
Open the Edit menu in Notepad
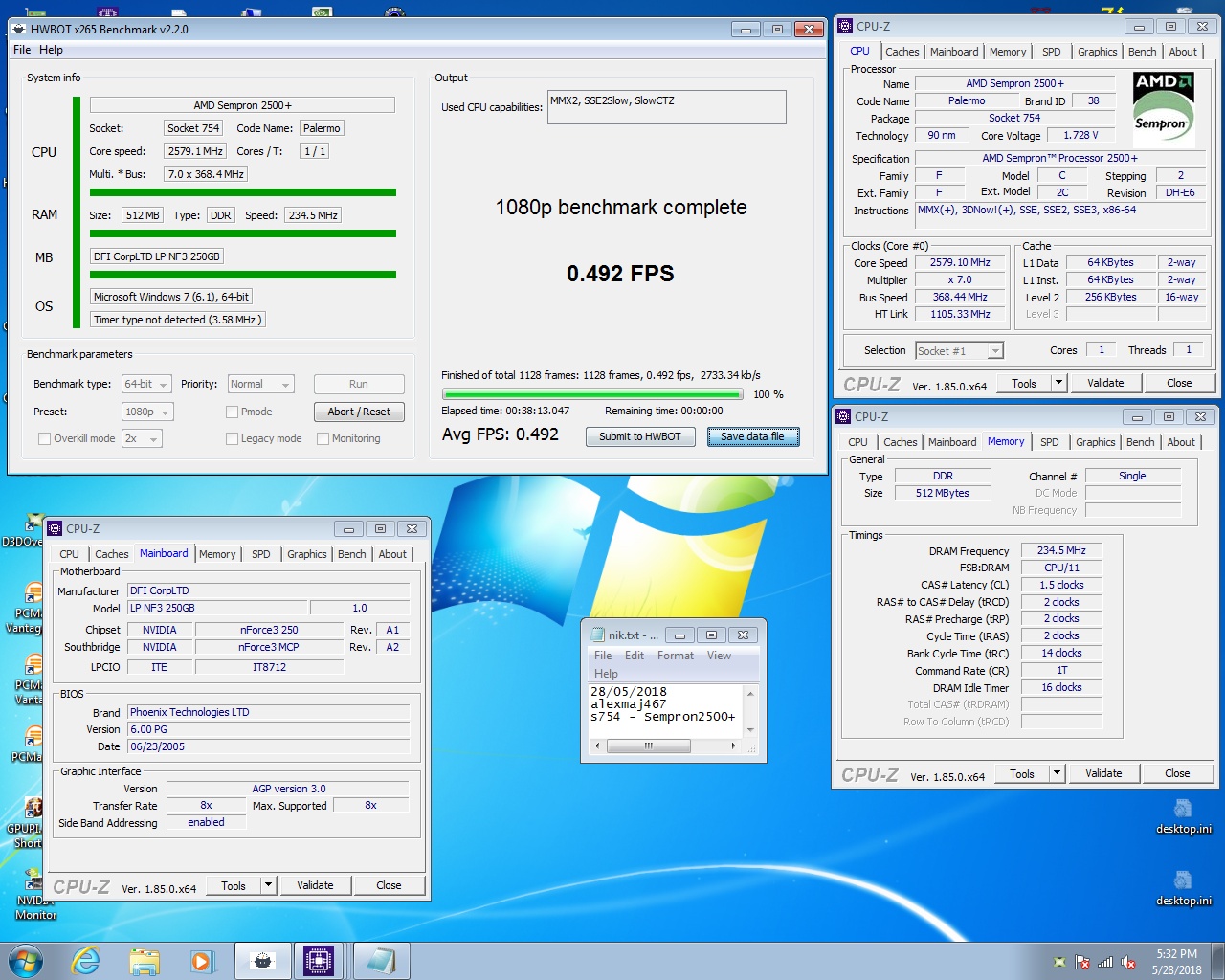coord(635,656)
